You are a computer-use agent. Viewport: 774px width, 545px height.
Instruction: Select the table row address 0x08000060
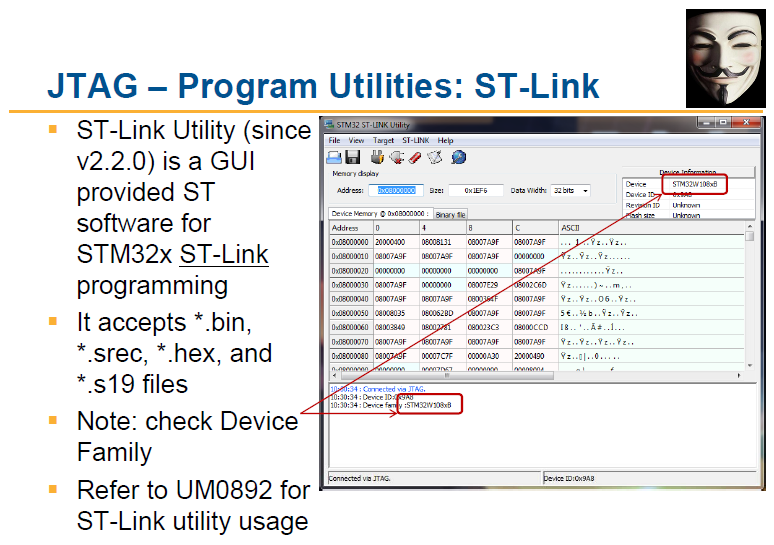(350, 327)
